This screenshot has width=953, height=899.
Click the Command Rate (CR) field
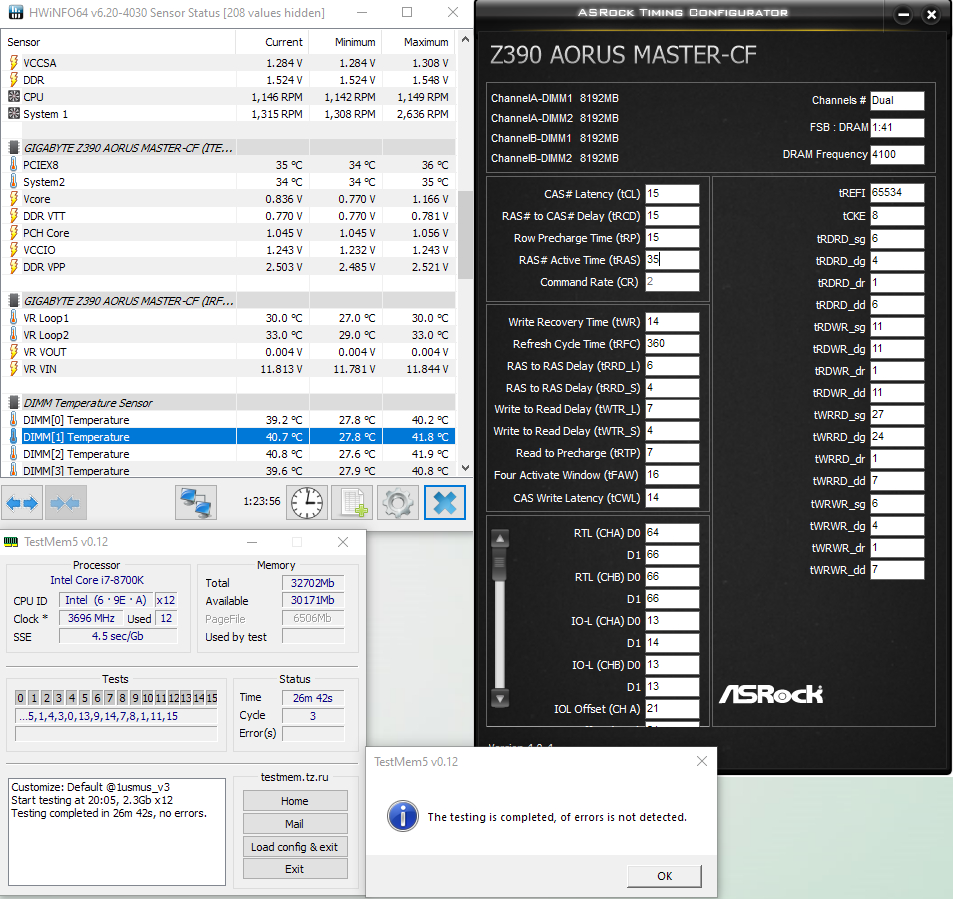[672, 281]
